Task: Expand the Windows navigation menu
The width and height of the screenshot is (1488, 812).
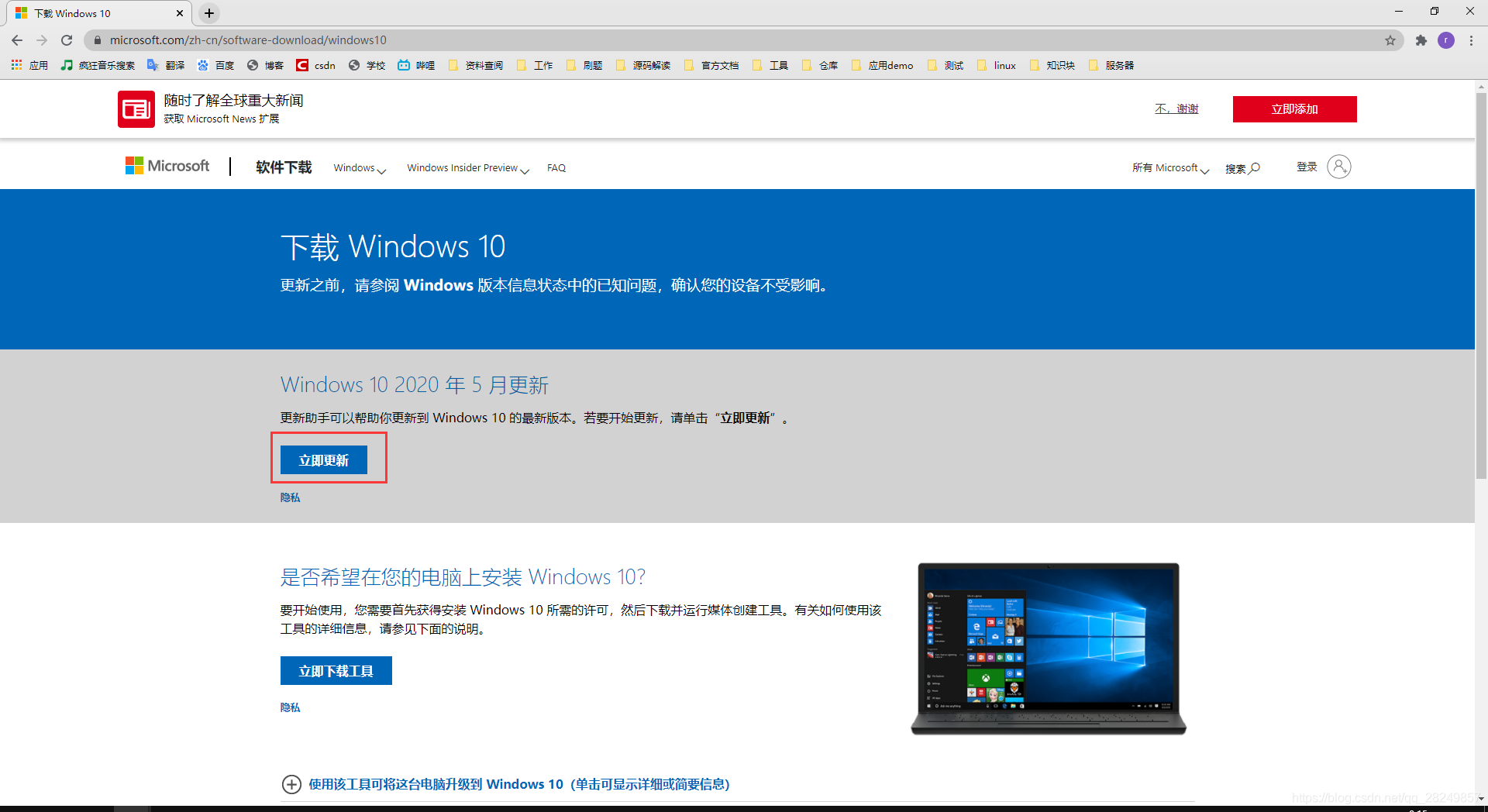Action: [x=360, y=168]
